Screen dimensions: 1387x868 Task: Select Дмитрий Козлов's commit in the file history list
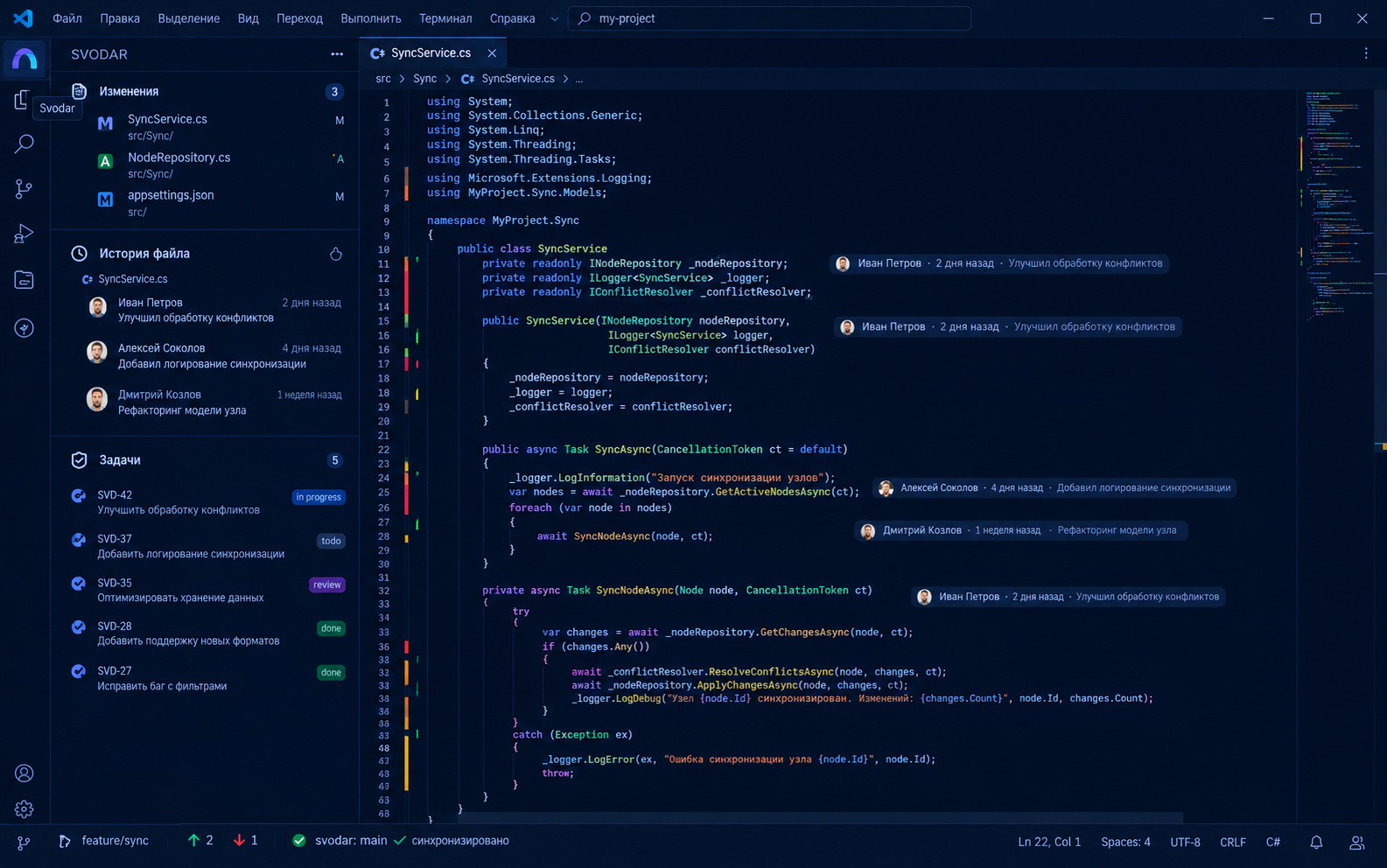pyautogui.click(x=214, y=402)
